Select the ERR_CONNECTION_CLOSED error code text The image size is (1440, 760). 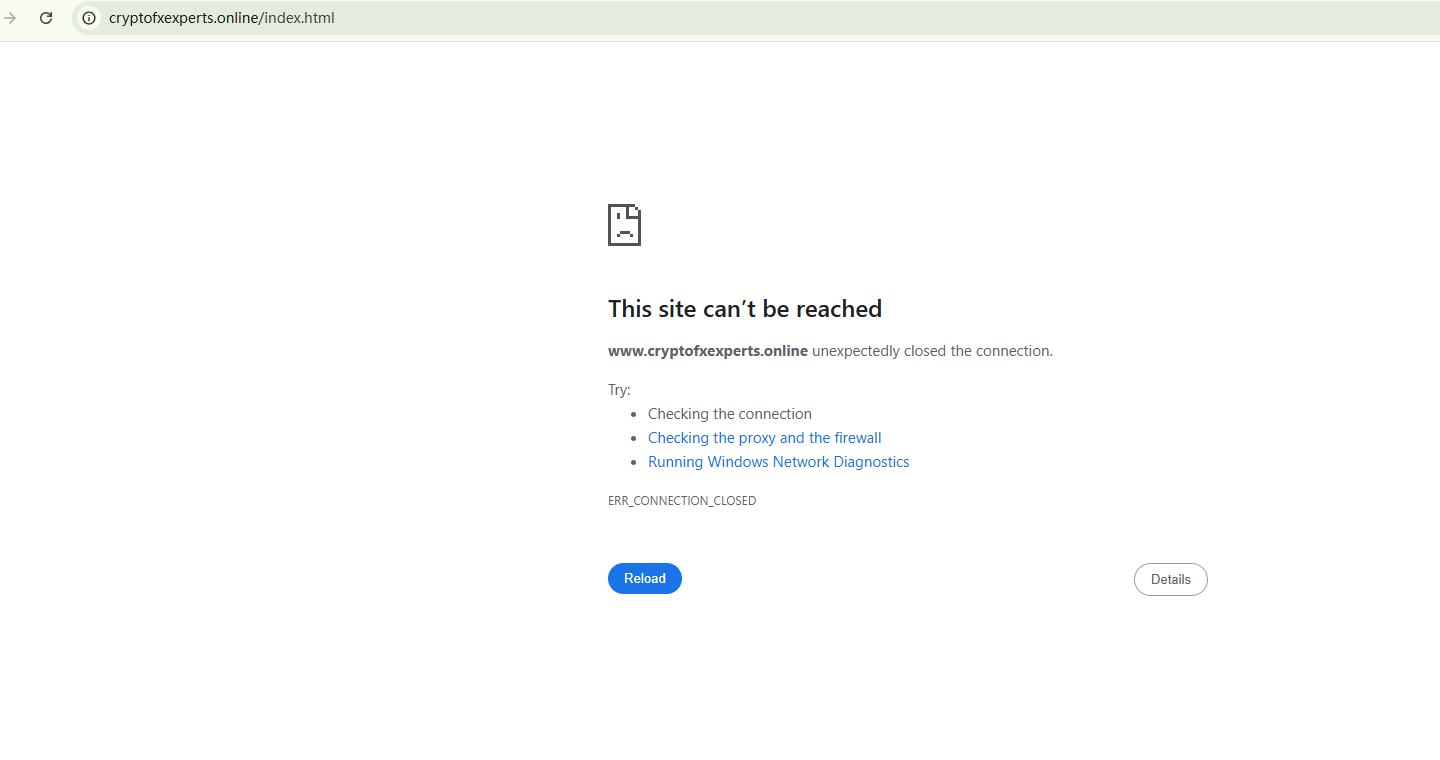coord(682,501)
